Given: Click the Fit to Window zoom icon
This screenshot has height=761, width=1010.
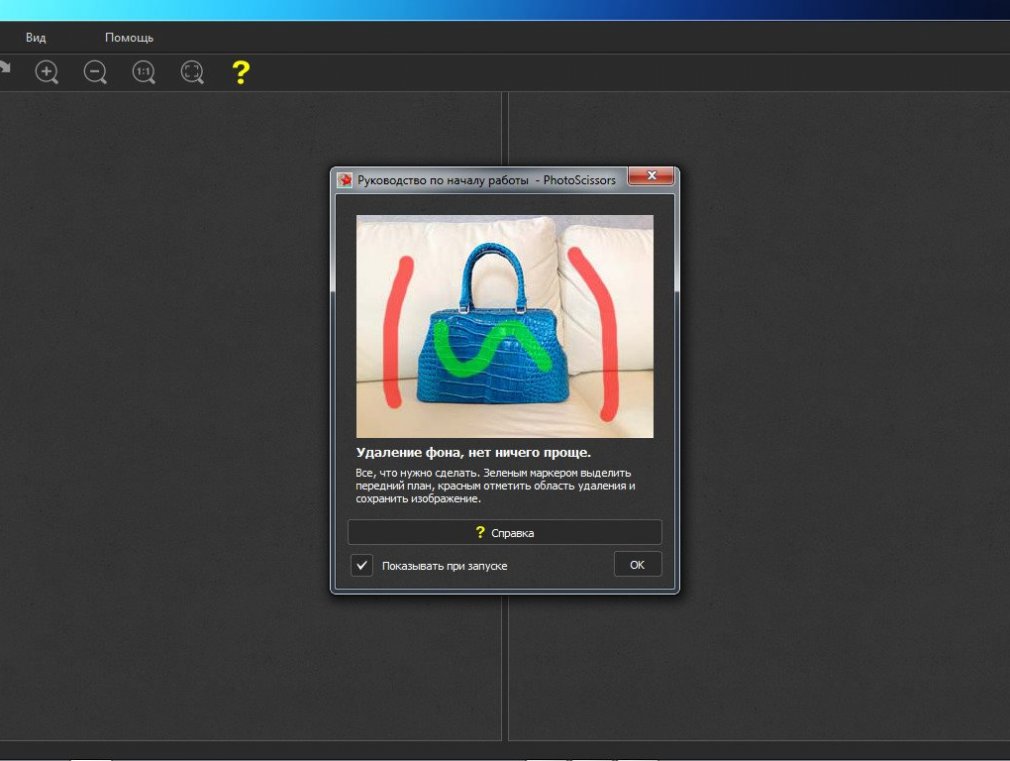Looking at the screenshot, I should coord(192,72).
